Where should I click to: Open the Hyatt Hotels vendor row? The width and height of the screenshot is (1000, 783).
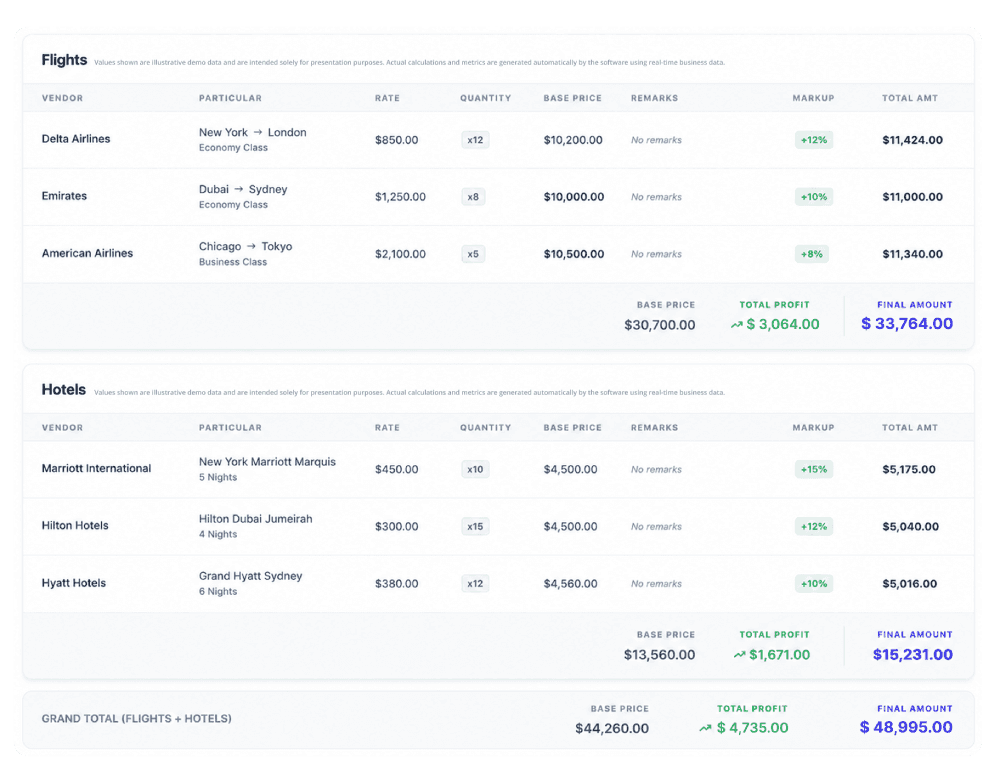coord(498,583)
